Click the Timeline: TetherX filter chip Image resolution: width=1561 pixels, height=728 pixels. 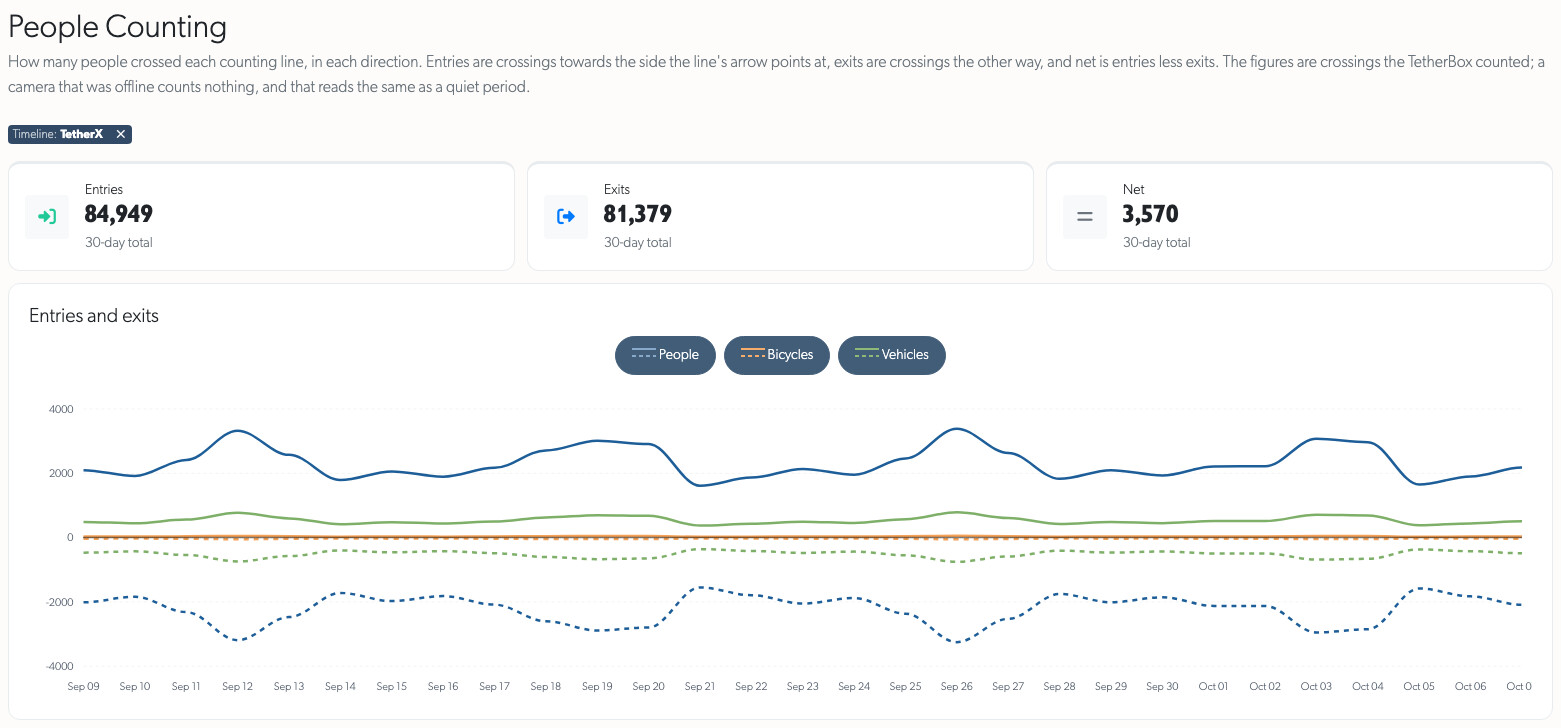pyautogui.click(x=70, y=134)
